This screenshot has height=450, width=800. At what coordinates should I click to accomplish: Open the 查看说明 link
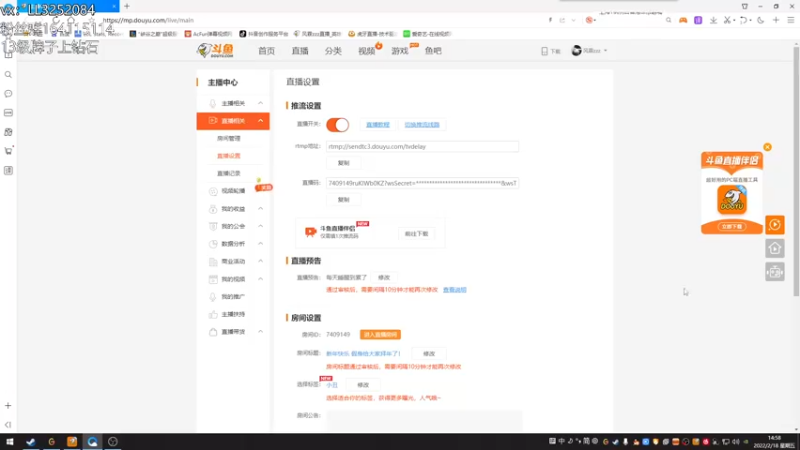click(x=455, y=290)
